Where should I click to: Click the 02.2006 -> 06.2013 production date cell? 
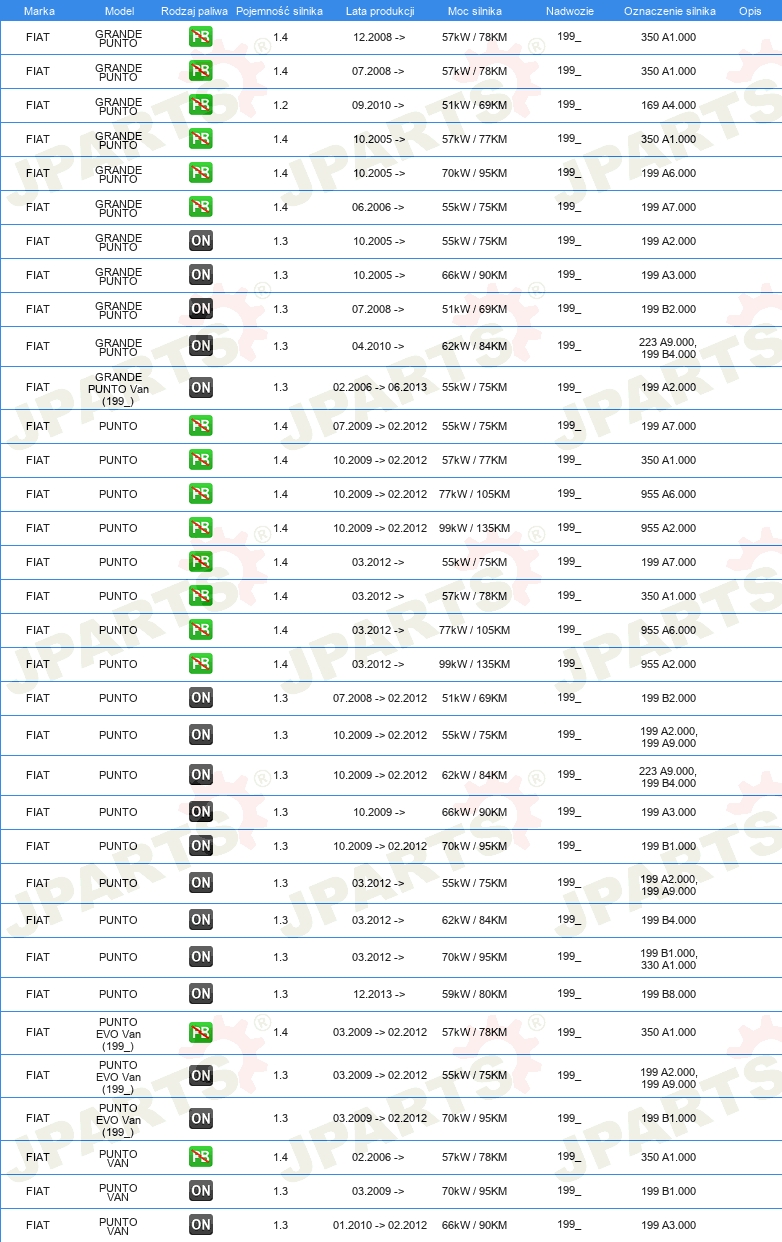click(380, 387)
